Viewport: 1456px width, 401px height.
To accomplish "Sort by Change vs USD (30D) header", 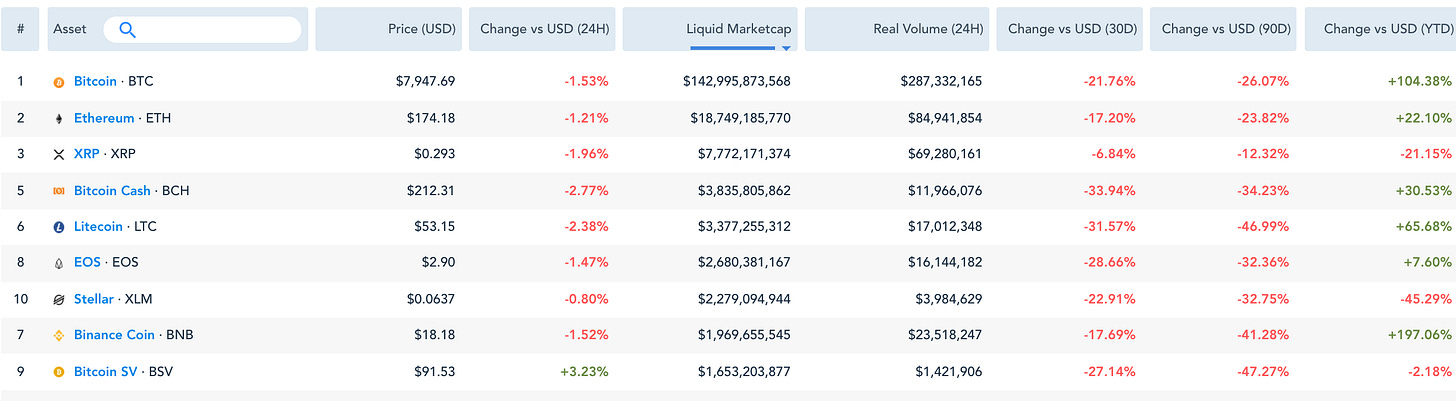I will (x=1070, y=29).
